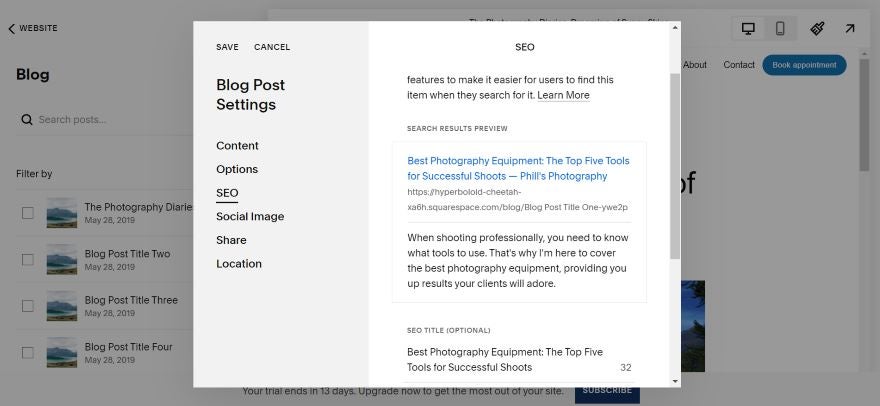Select the Blog Post Title Two entry
This screenshot has width=880, height=406.
coord(127,254)
